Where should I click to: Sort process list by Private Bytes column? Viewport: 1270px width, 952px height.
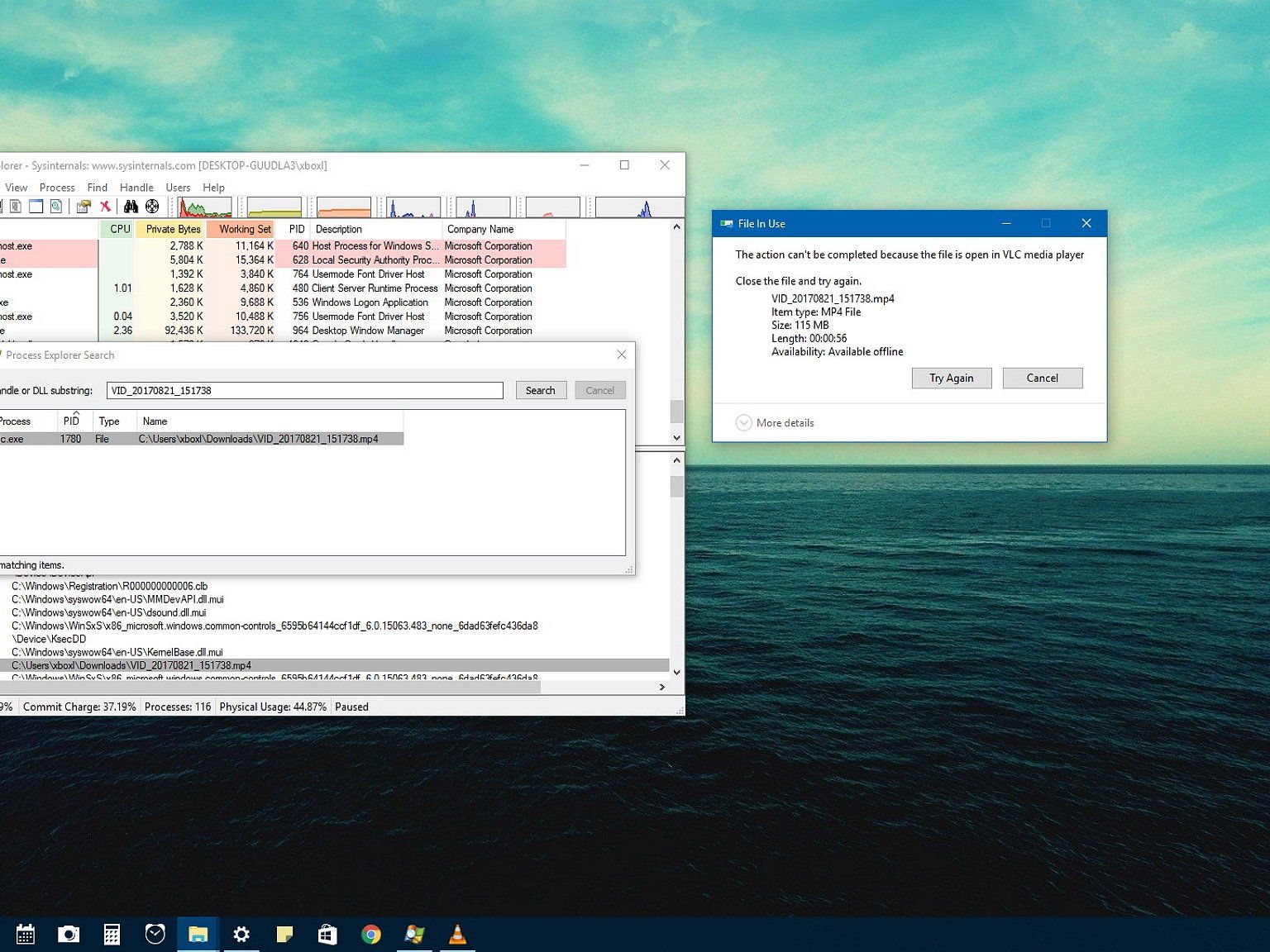(173, 230)
